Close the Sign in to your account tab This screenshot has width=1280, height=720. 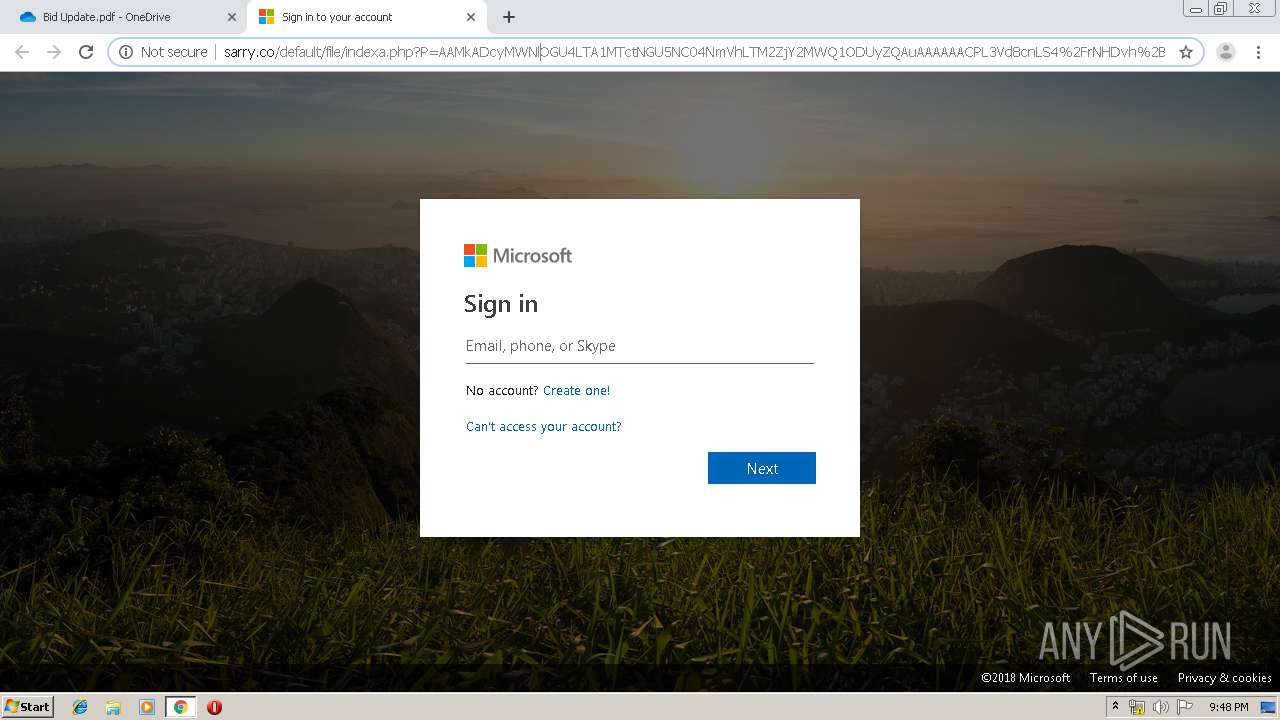point(471,17)
